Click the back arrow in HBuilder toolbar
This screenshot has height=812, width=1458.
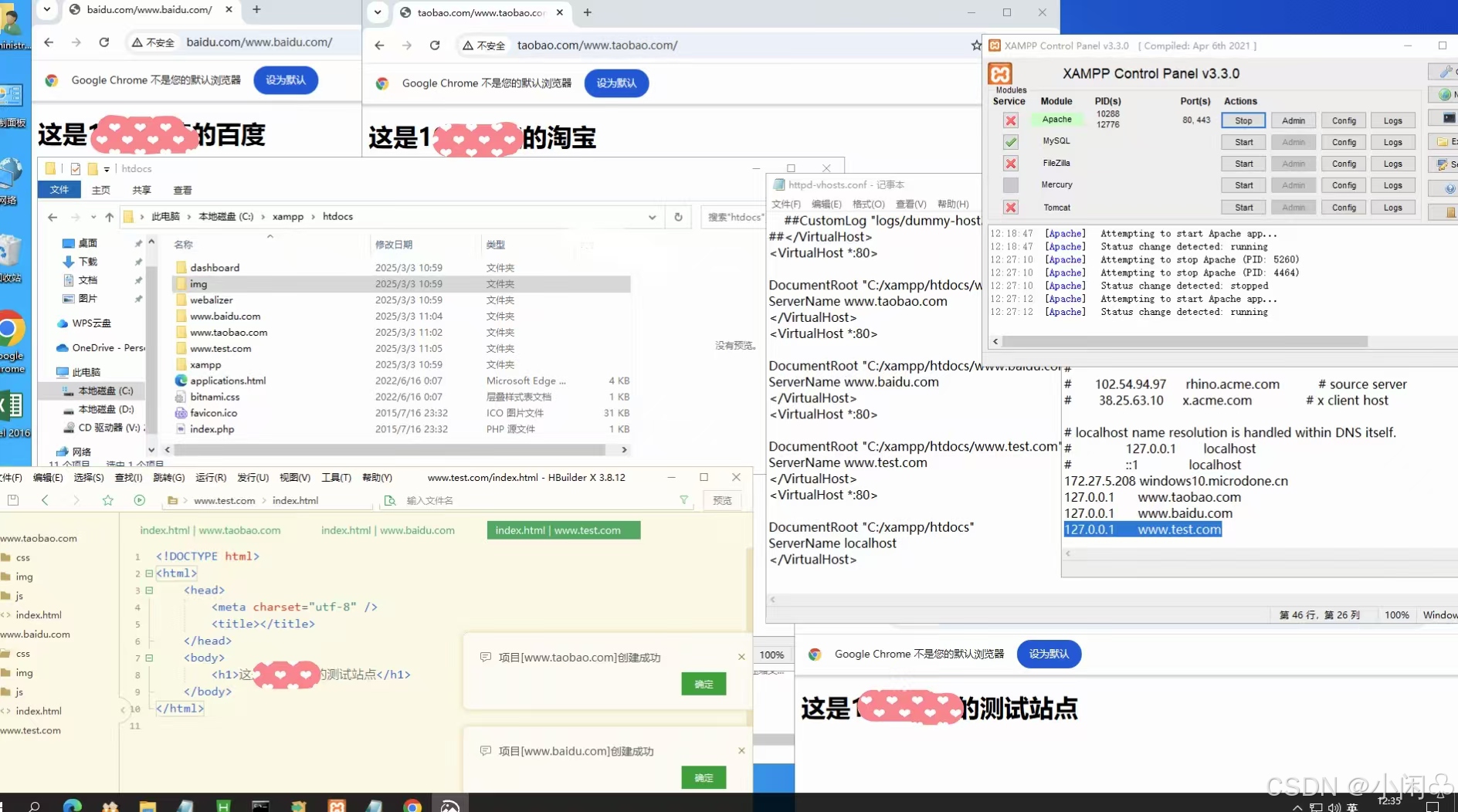(x=45, y=500)
